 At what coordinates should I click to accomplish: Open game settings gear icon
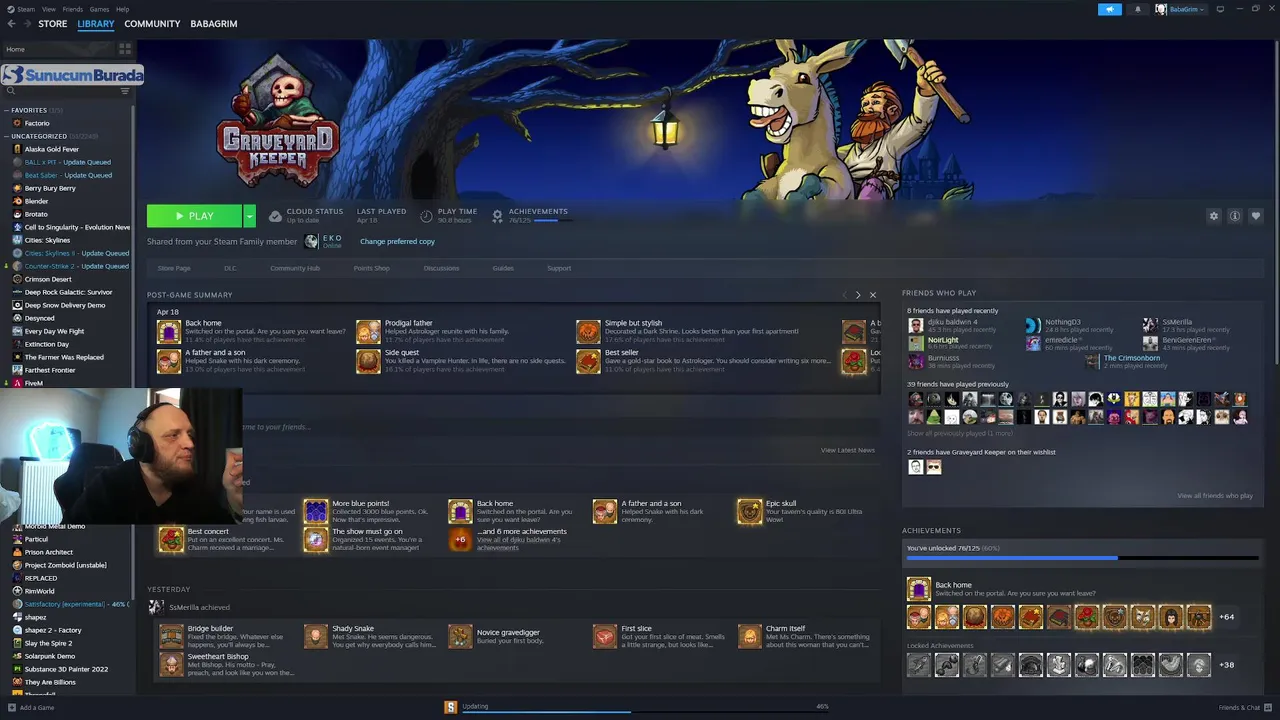click(1214, 216)
